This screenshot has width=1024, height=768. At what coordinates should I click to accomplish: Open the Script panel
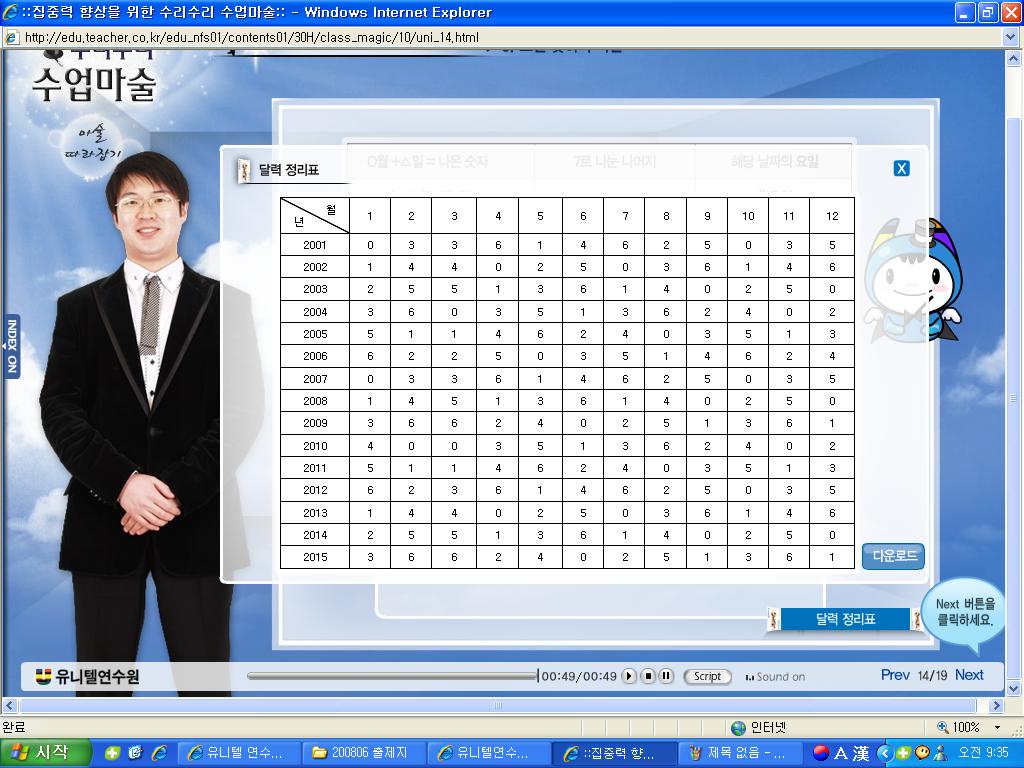point(707,677)
